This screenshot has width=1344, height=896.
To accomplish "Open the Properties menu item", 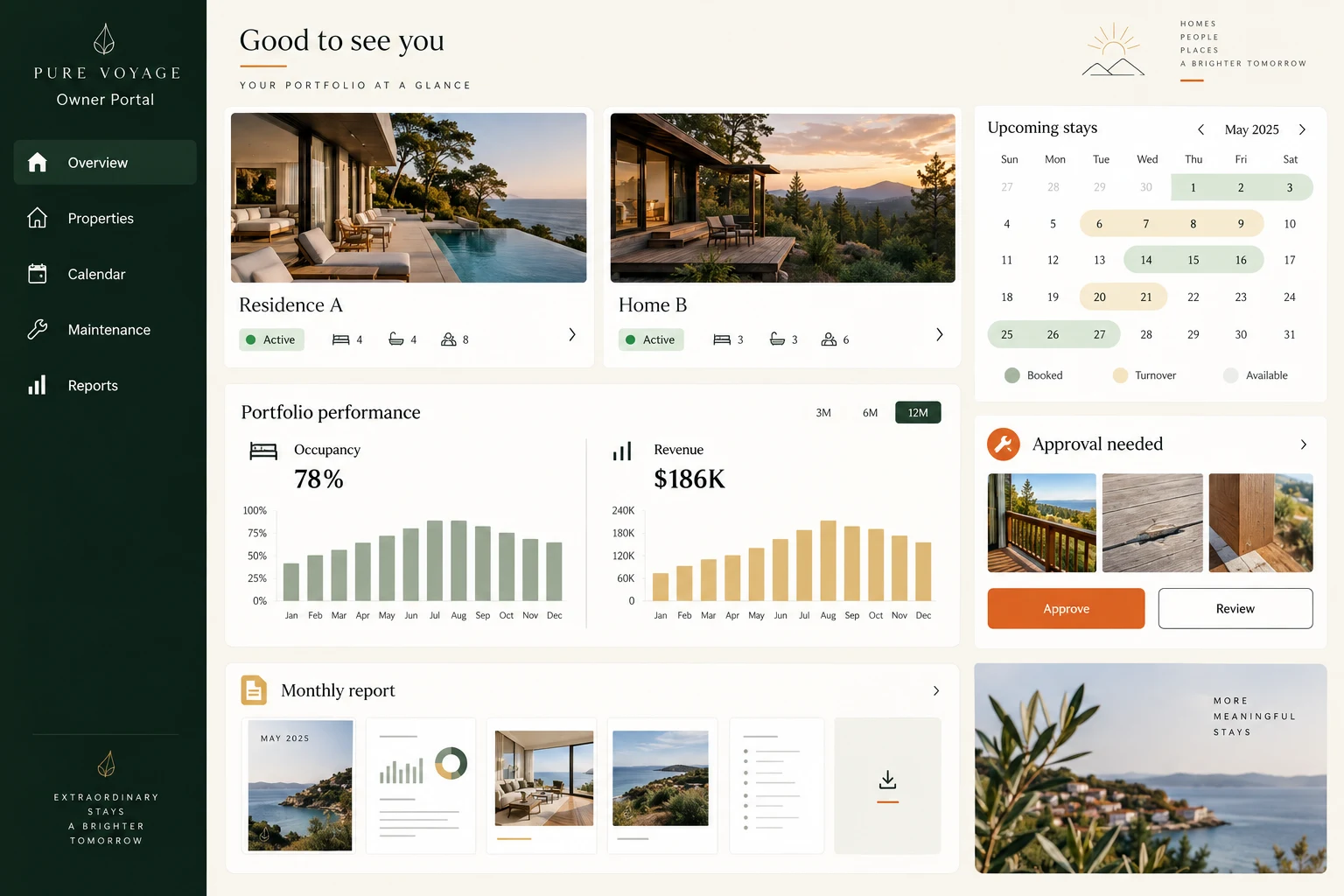I will pos(105,218).
